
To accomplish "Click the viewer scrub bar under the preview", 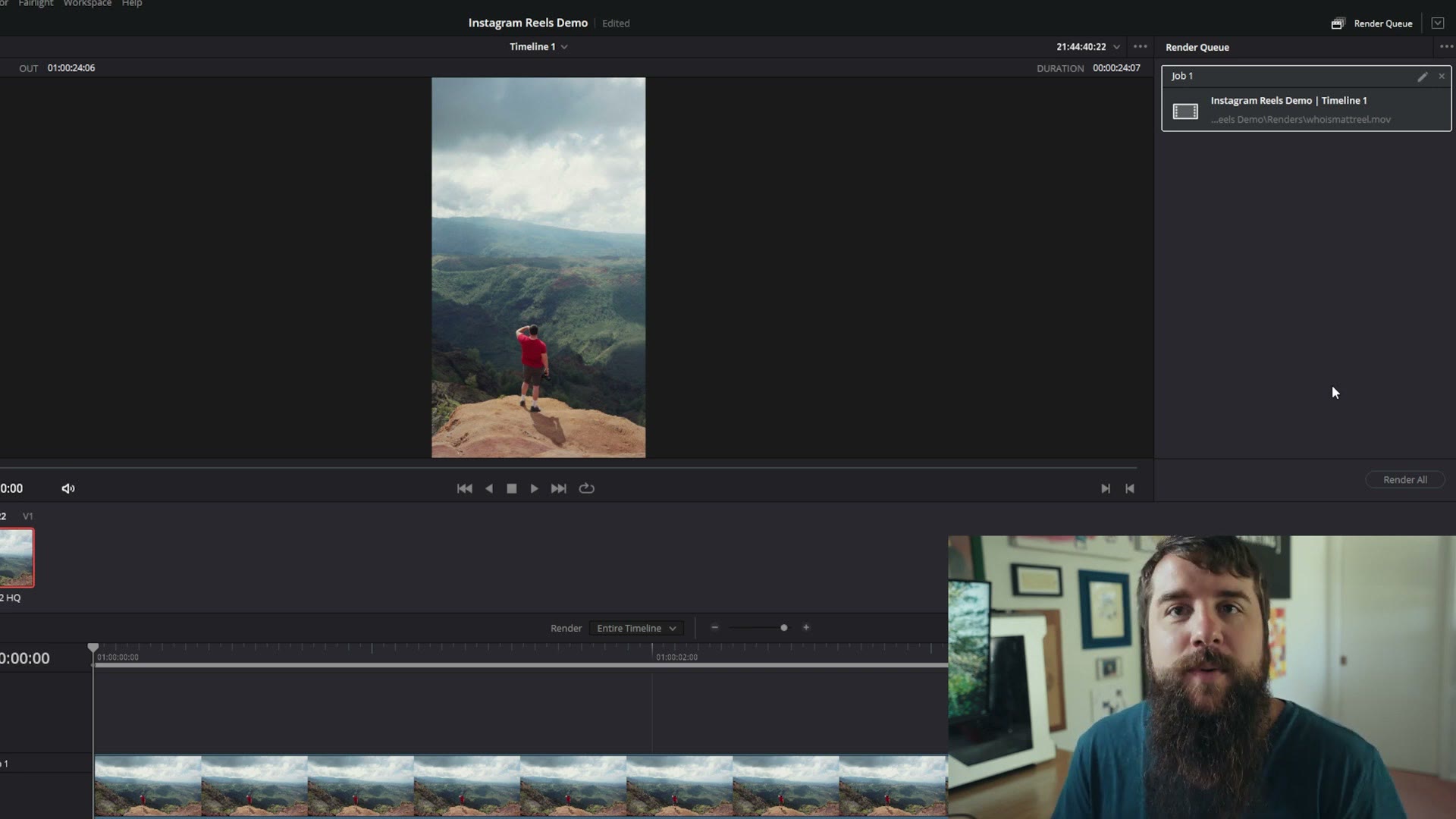I will 569,468.
